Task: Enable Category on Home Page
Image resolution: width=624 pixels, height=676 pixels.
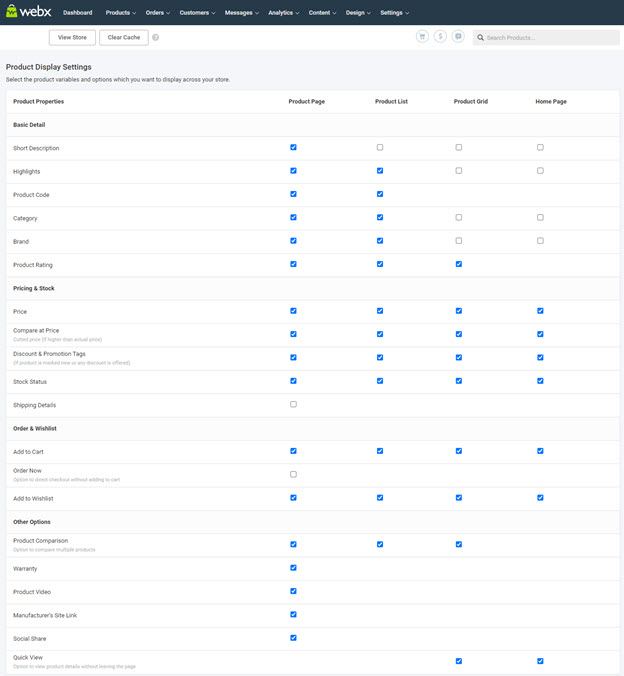Action: point(540,217)
